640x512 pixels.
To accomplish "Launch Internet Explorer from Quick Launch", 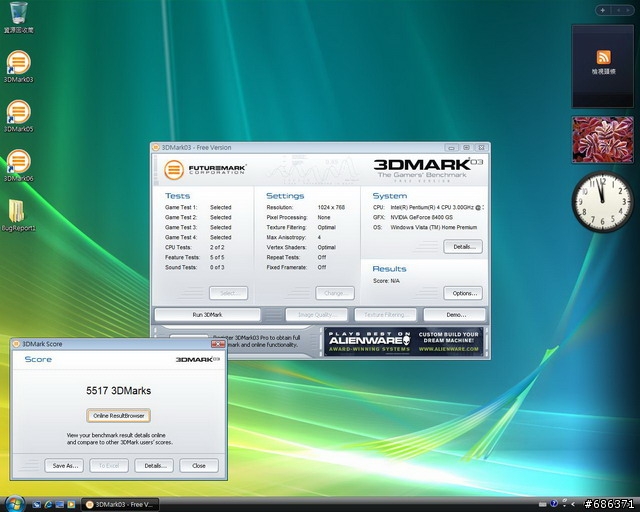I will point(48,505).
